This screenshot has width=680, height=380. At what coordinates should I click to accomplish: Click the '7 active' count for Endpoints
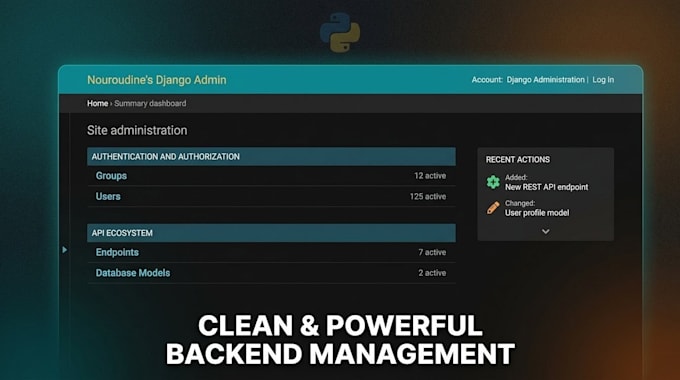[432, 252]
